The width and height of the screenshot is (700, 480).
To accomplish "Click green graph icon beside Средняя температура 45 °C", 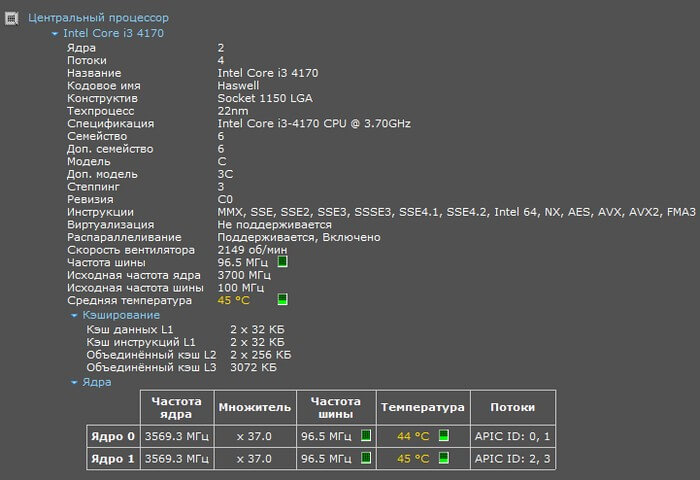I will click(282, 300).
